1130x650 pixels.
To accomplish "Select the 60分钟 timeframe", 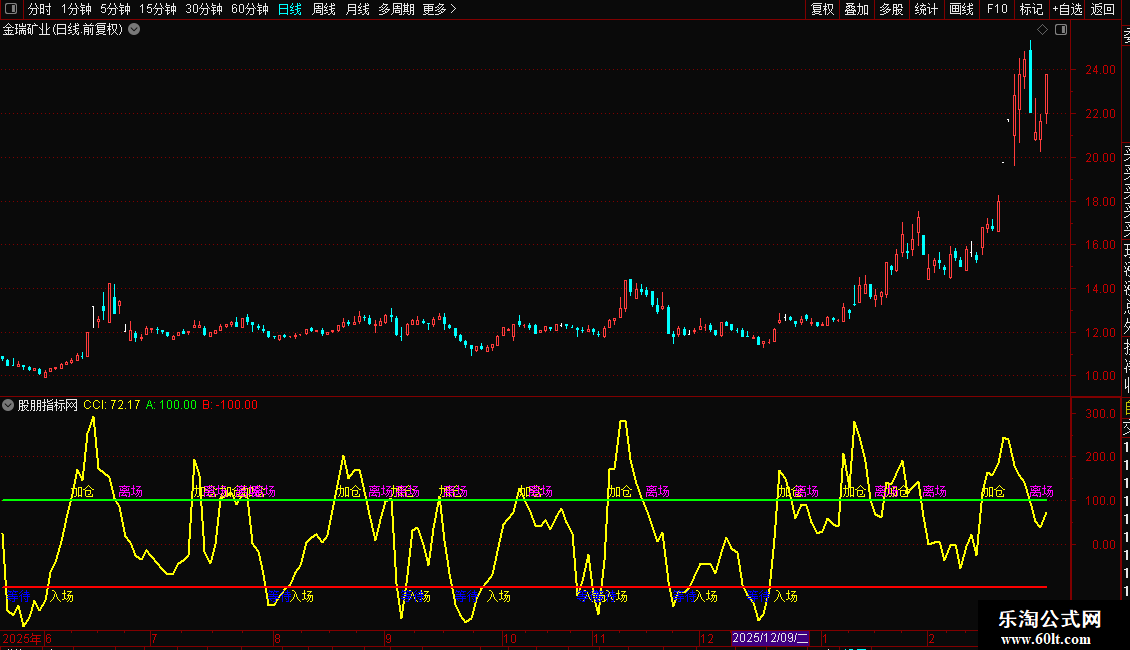I will 250,9.
